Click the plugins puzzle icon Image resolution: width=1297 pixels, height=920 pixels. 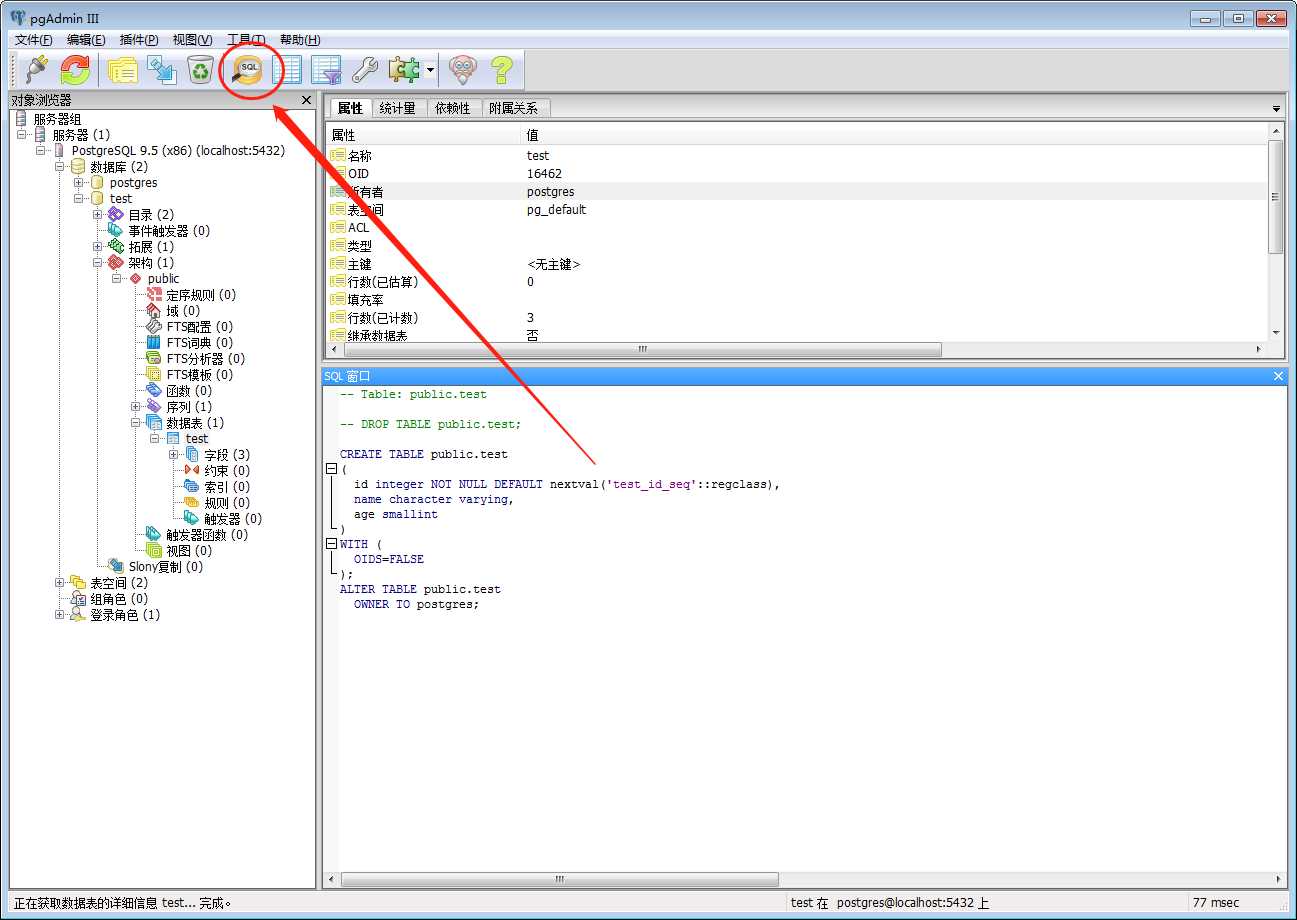point(404,69)
